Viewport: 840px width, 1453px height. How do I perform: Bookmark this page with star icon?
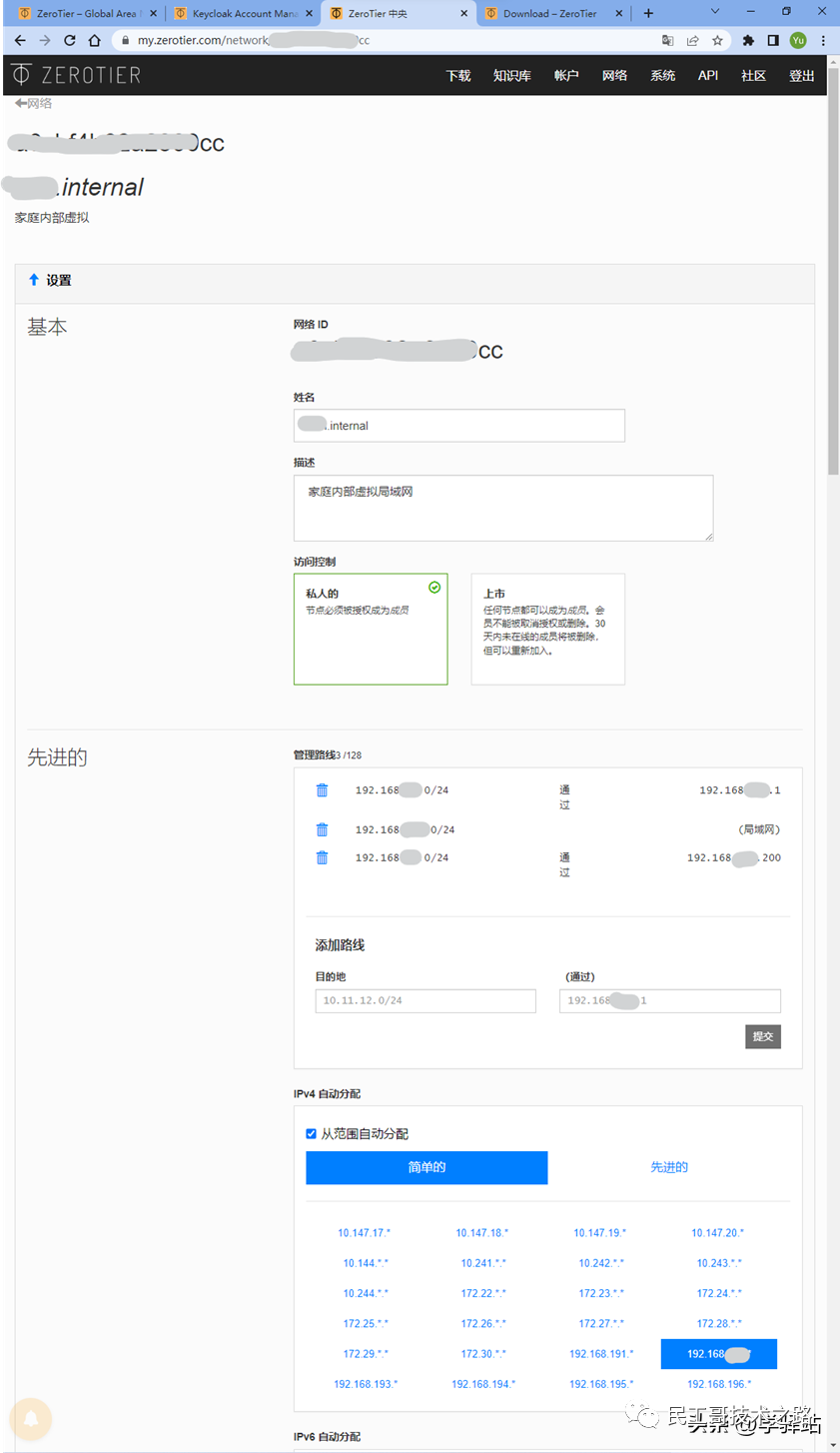717,41
